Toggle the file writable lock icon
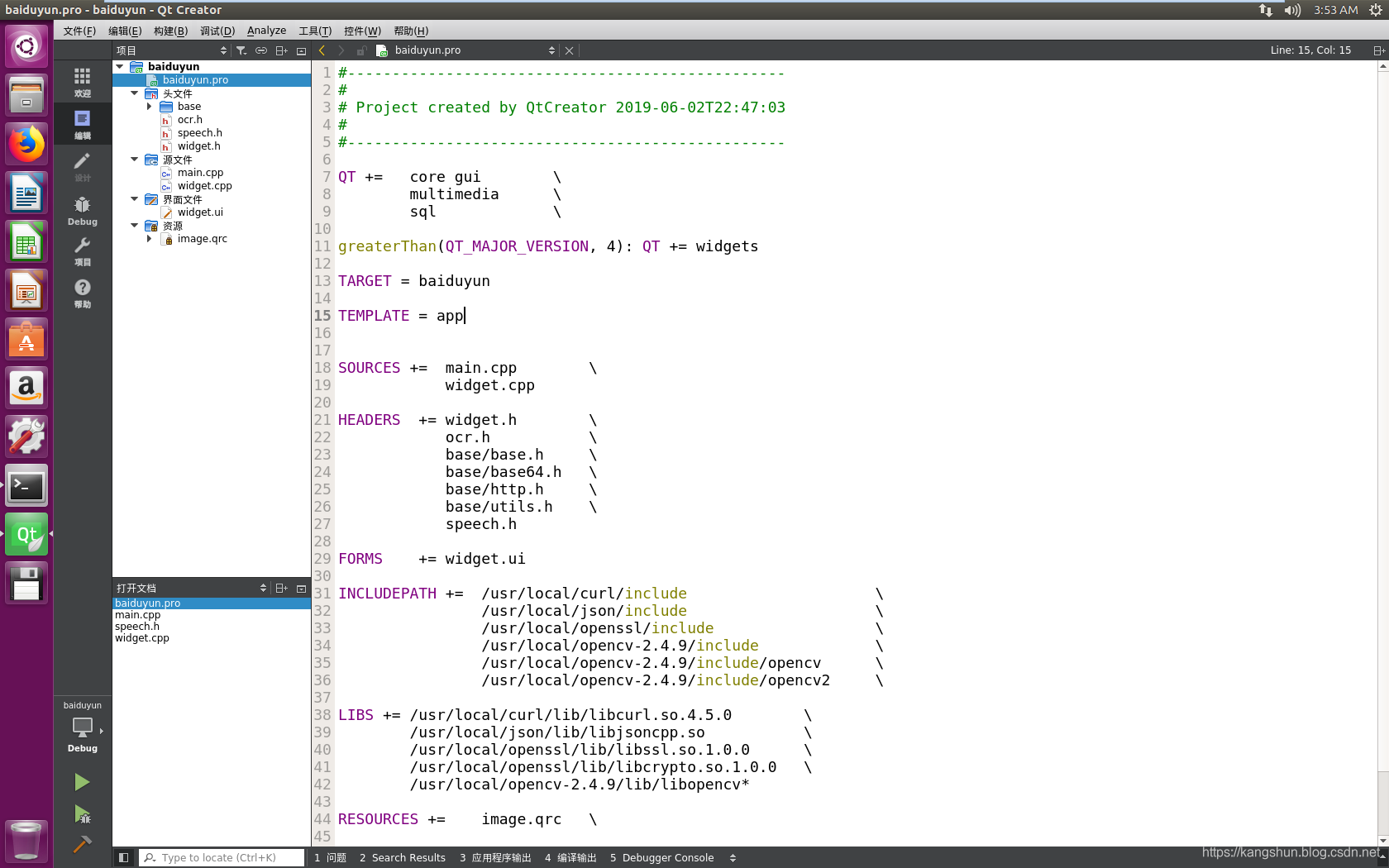 click(361, 50)
